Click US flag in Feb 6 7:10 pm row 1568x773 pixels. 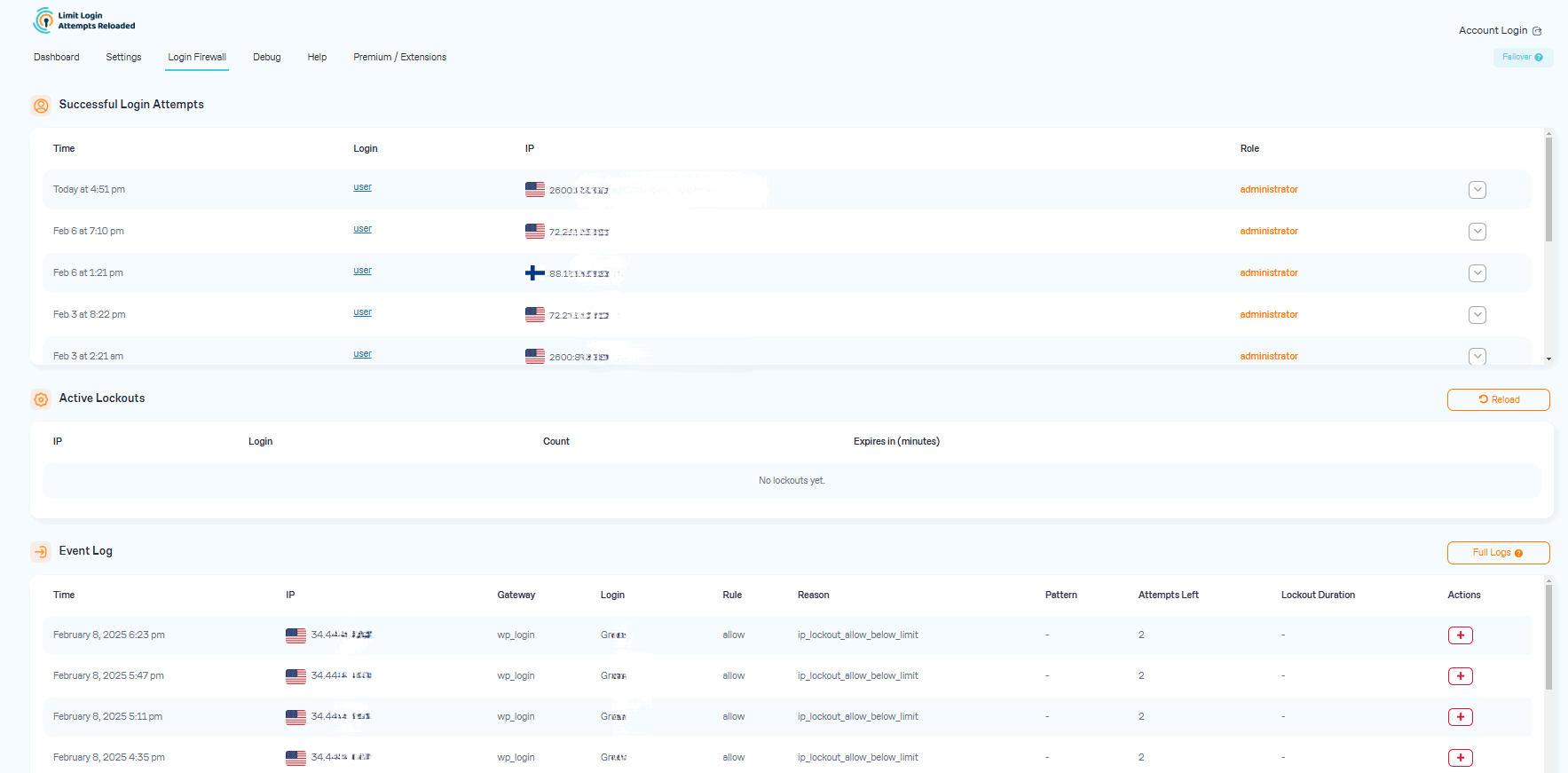[535, 231]
